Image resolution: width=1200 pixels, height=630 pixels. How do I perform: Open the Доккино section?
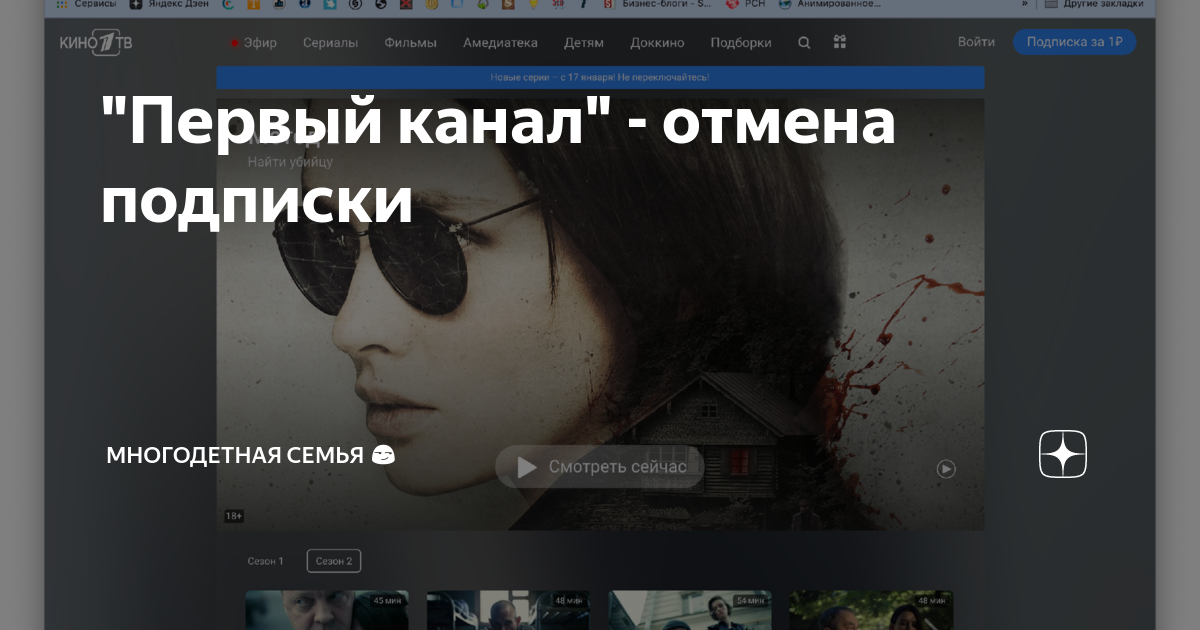pos(657,43)
